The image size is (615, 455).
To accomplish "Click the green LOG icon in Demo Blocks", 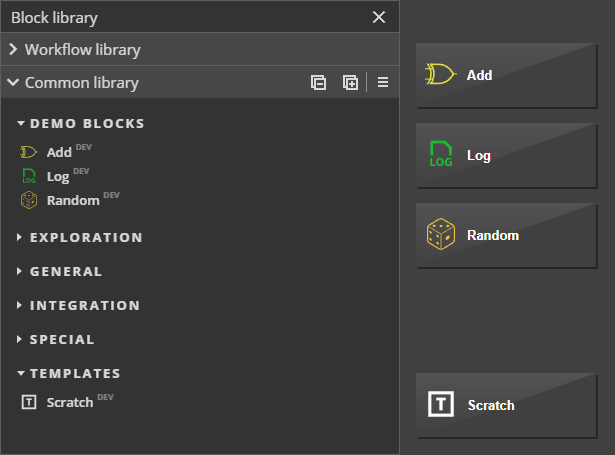I will coord(29,176).
